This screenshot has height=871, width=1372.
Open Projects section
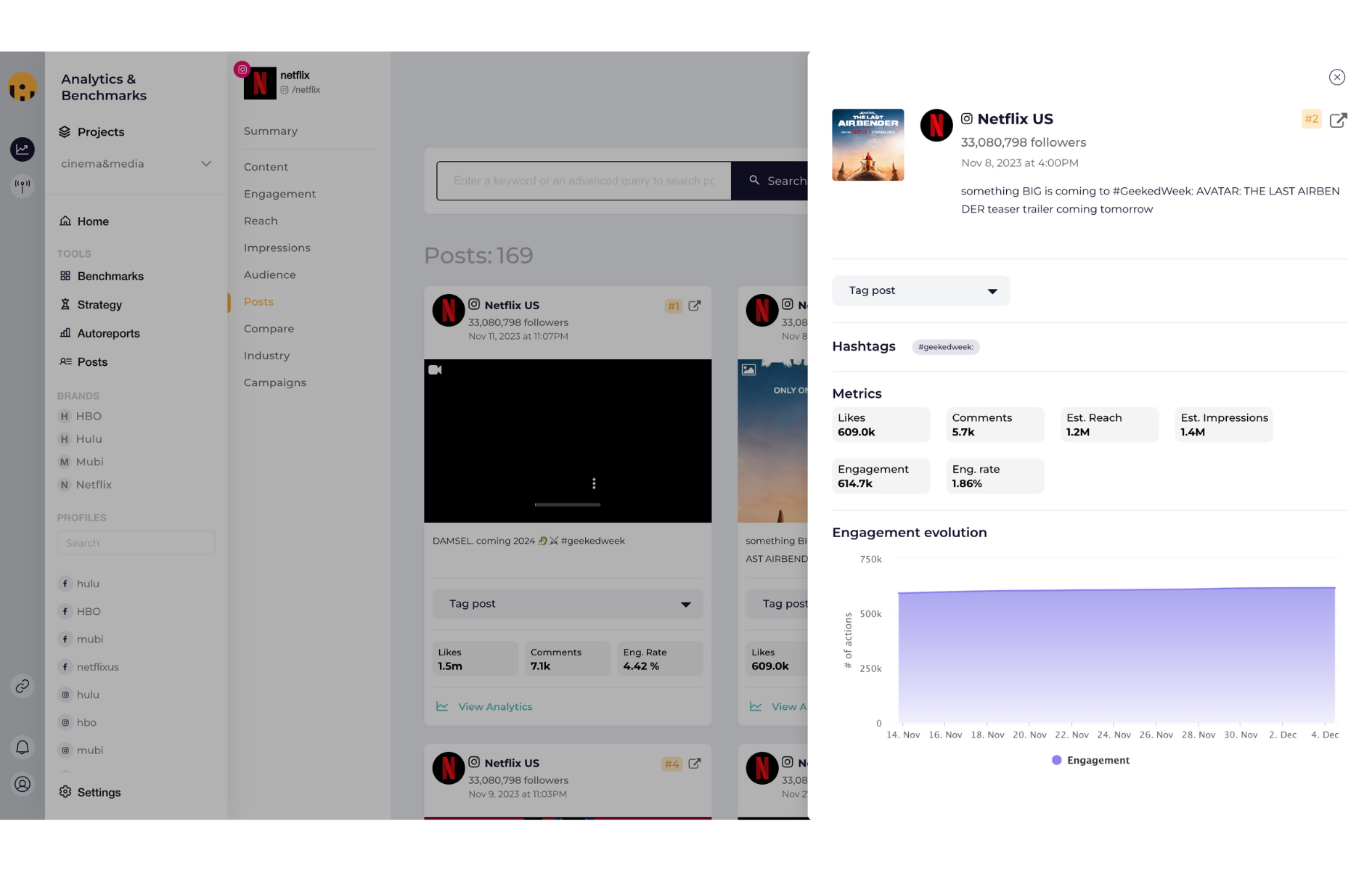pyautogui.click(x=91, y=132)
